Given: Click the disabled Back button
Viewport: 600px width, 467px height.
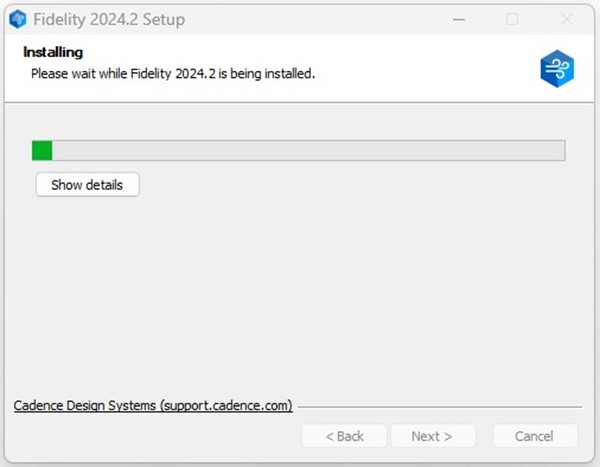Looking at the screenshot, I should [344, 436].
